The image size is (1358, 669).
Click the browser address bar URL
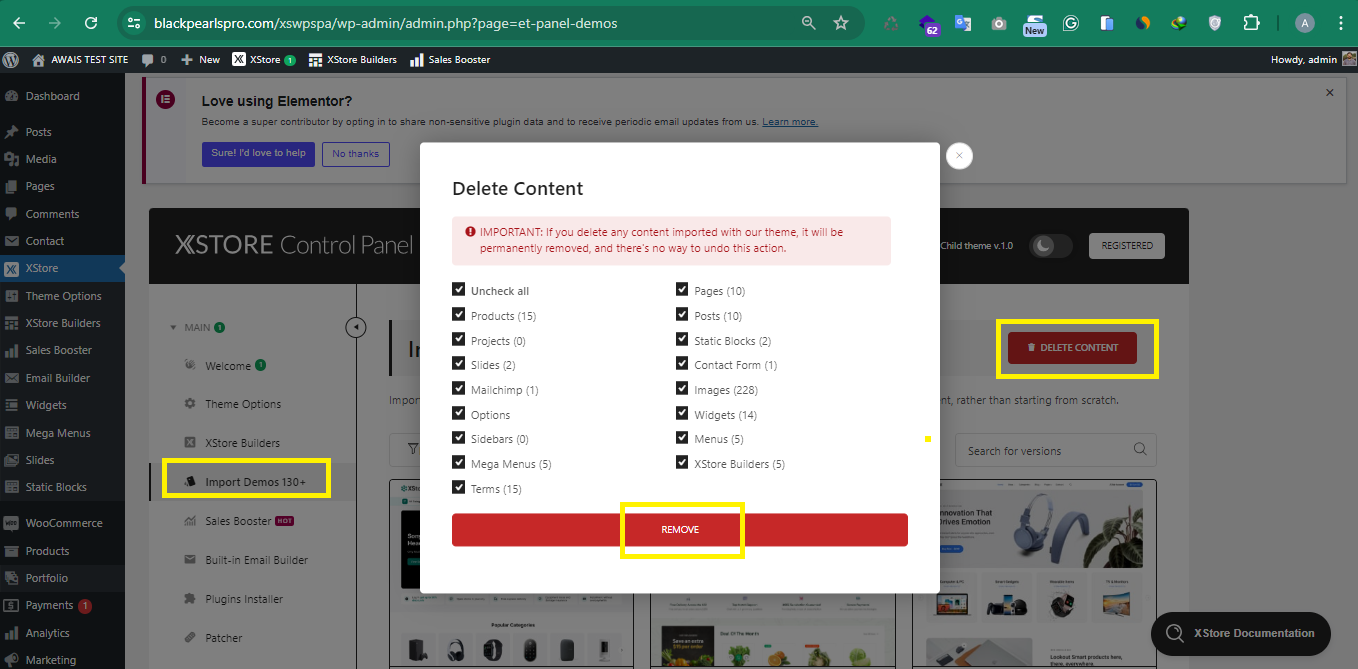[x=386, y=22]
